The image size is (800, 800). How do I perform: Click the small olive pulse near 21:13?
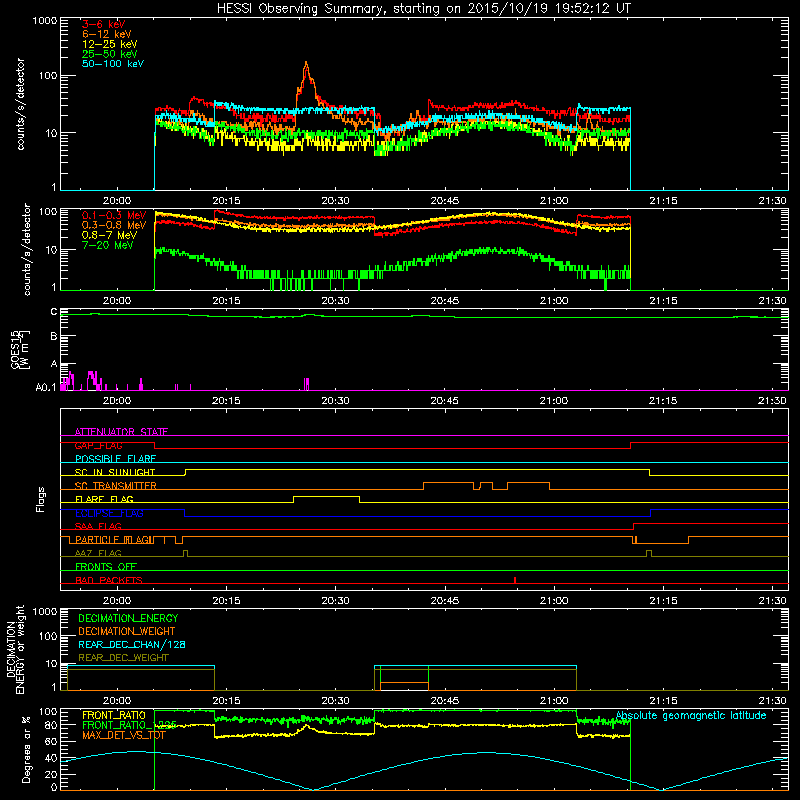648,553
